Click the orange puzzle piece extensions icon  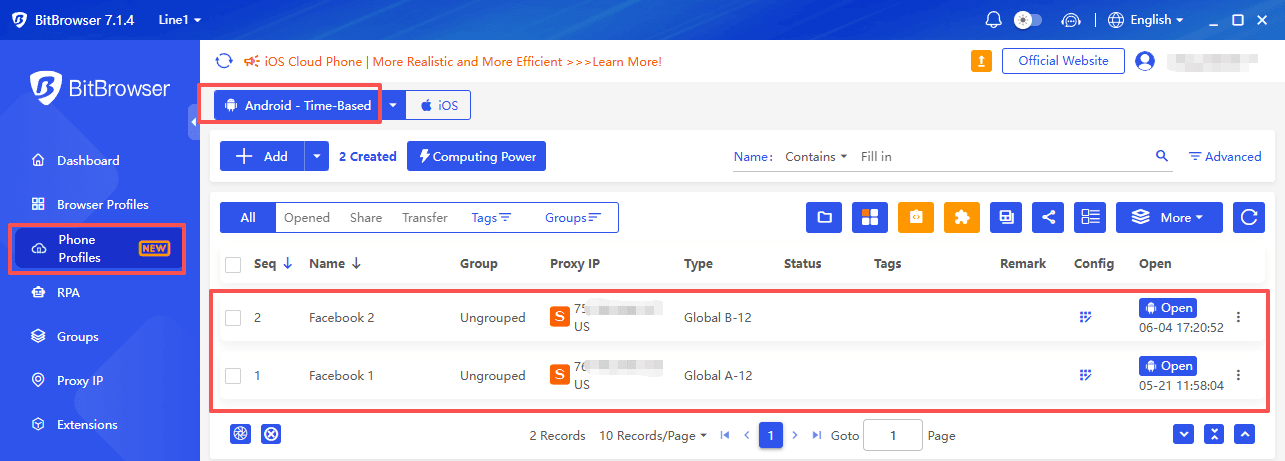tap(961, 217)
